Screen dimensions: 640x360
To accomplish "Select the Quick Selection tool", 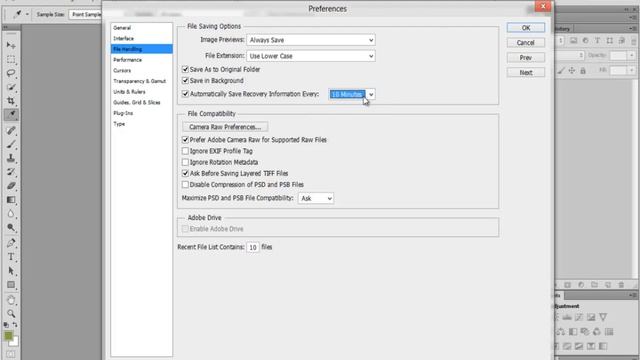I will coord(11,87).
